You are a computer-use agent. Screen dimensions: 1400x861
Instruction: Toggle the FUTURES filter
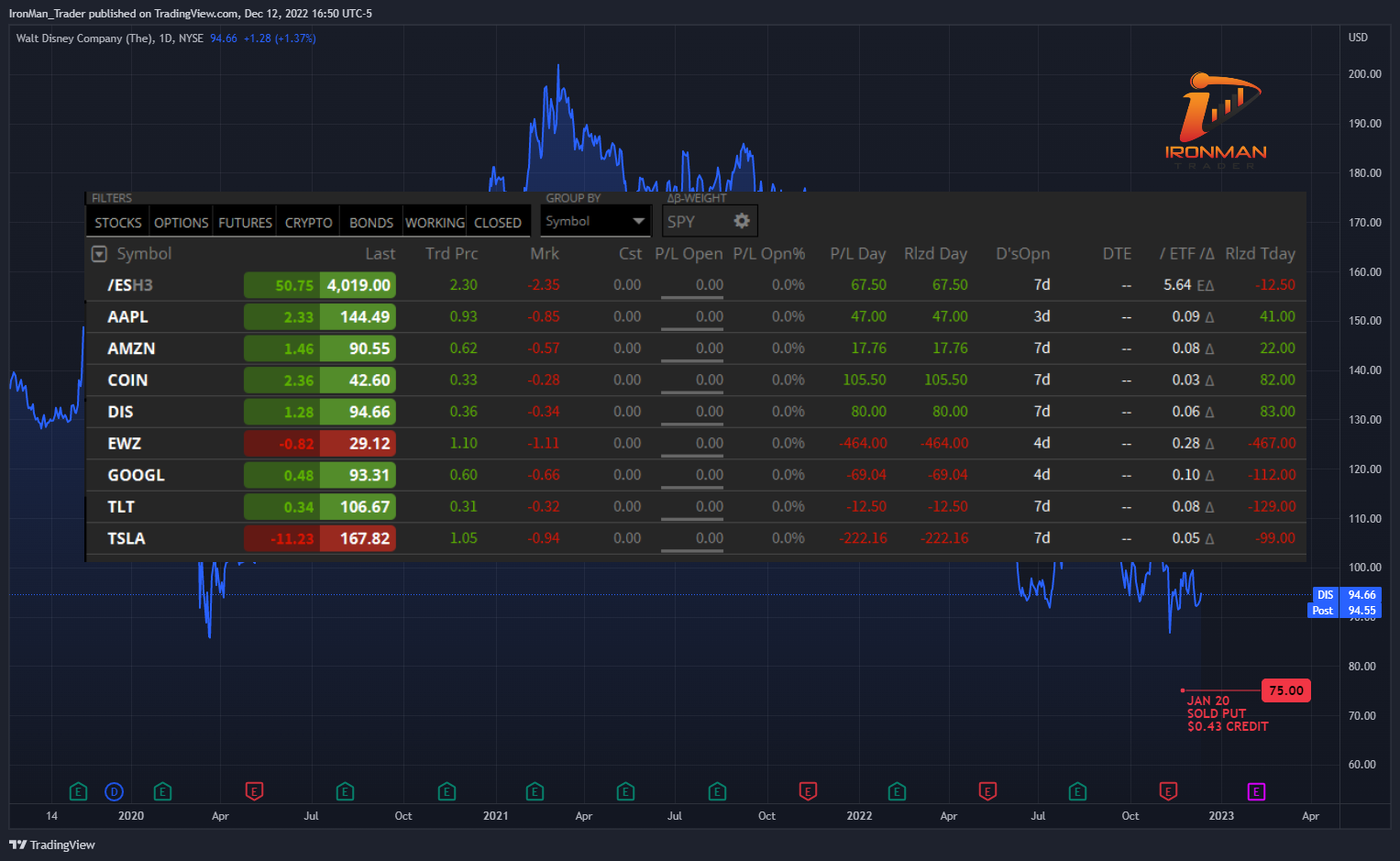click(245, 223)
